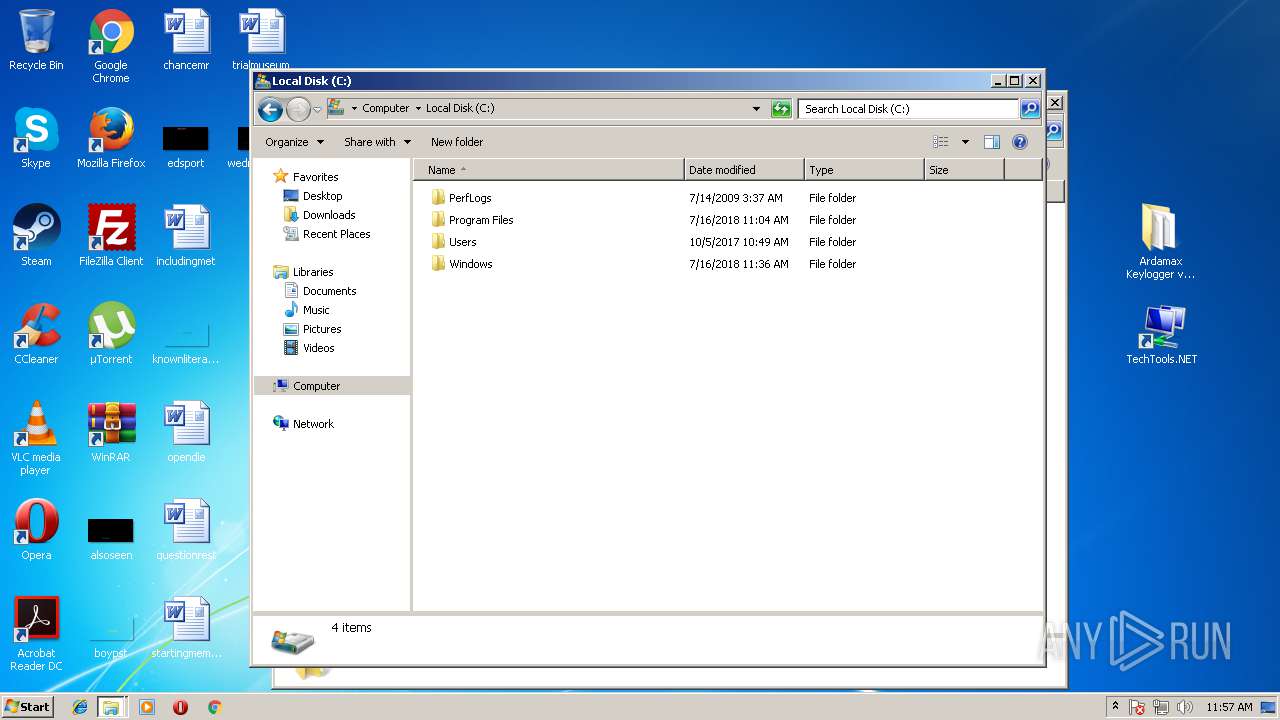The image size is (1280, 720).
Task: Click Videos library in navigation pane
Action: coord(309,348)
